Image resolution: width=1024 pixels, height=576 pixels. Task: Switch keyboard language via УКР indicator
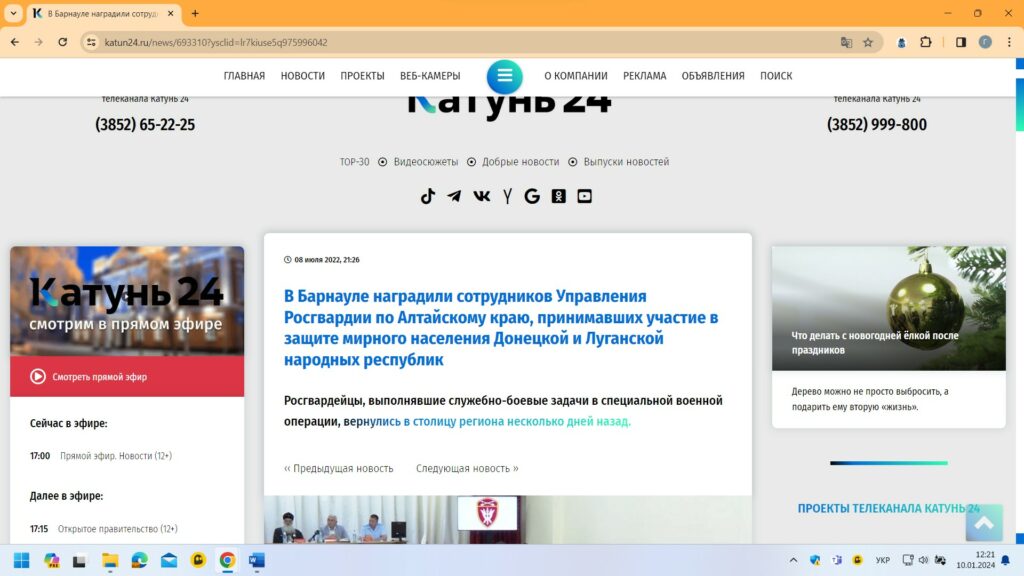(x=883, y=560)
